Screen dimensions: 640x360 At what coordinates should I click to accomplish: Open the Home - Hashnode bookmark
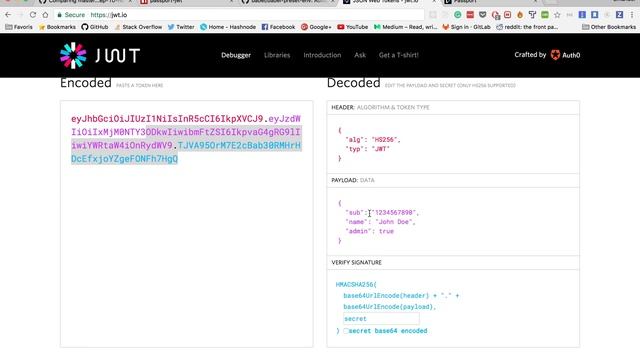tap(228, 27)
